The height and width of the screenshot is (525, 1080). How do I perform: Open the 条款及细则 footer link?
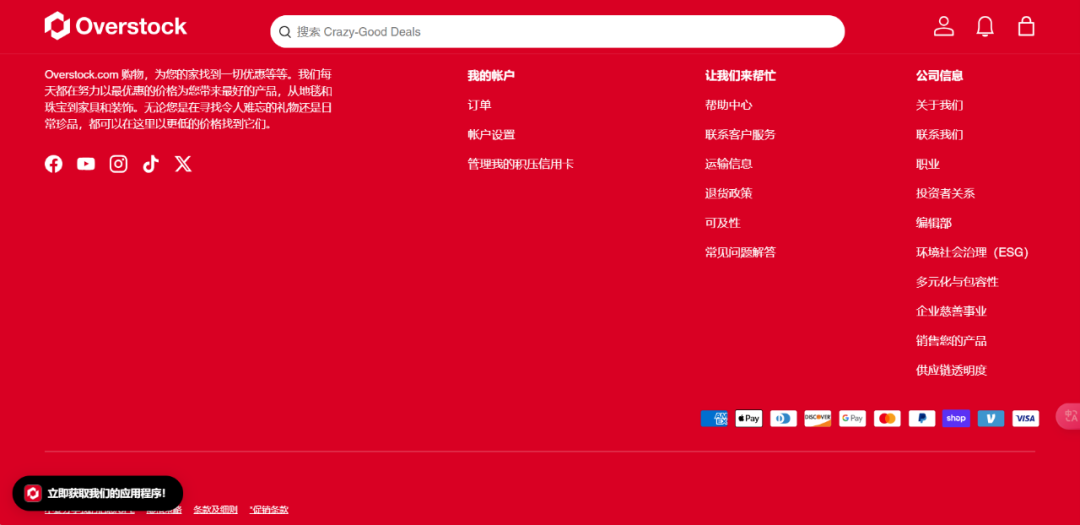(216, 510)
